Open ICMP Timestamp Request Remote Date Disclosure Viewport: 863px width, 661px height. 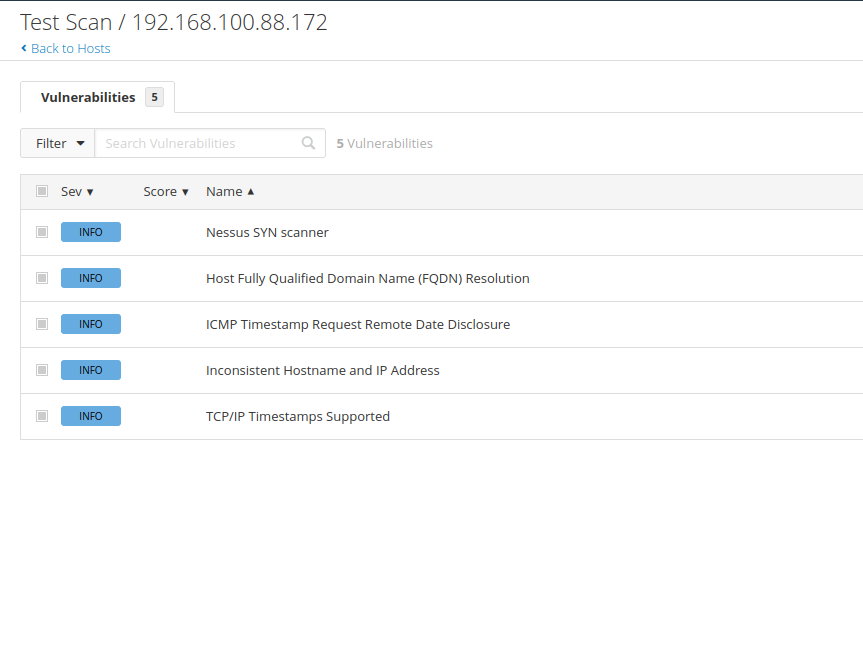pyautogui.click(x=357, y=324)
